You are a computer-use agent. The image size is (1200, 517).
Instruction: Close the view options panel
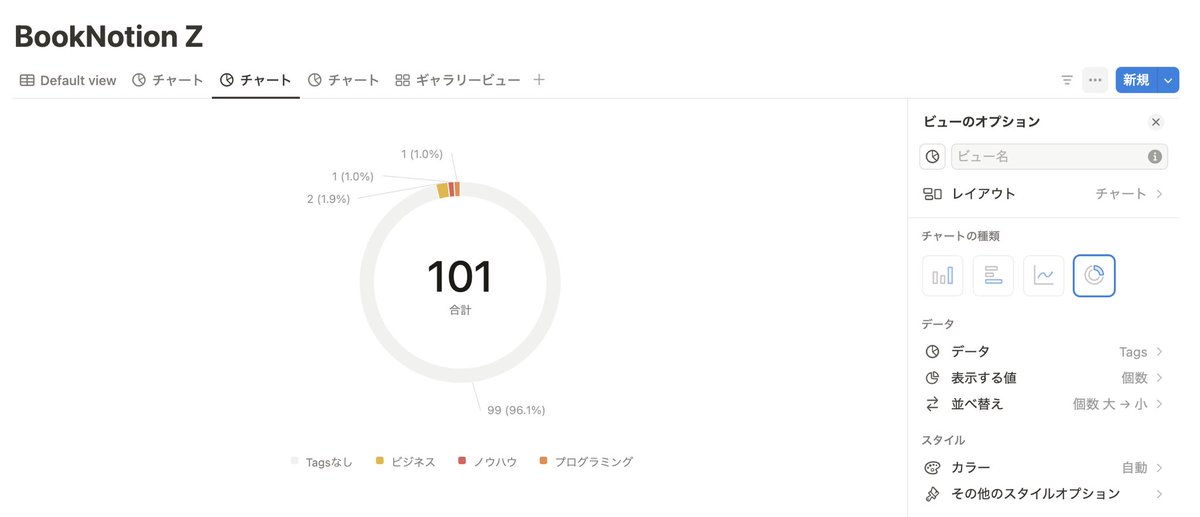pos(1156,122)
